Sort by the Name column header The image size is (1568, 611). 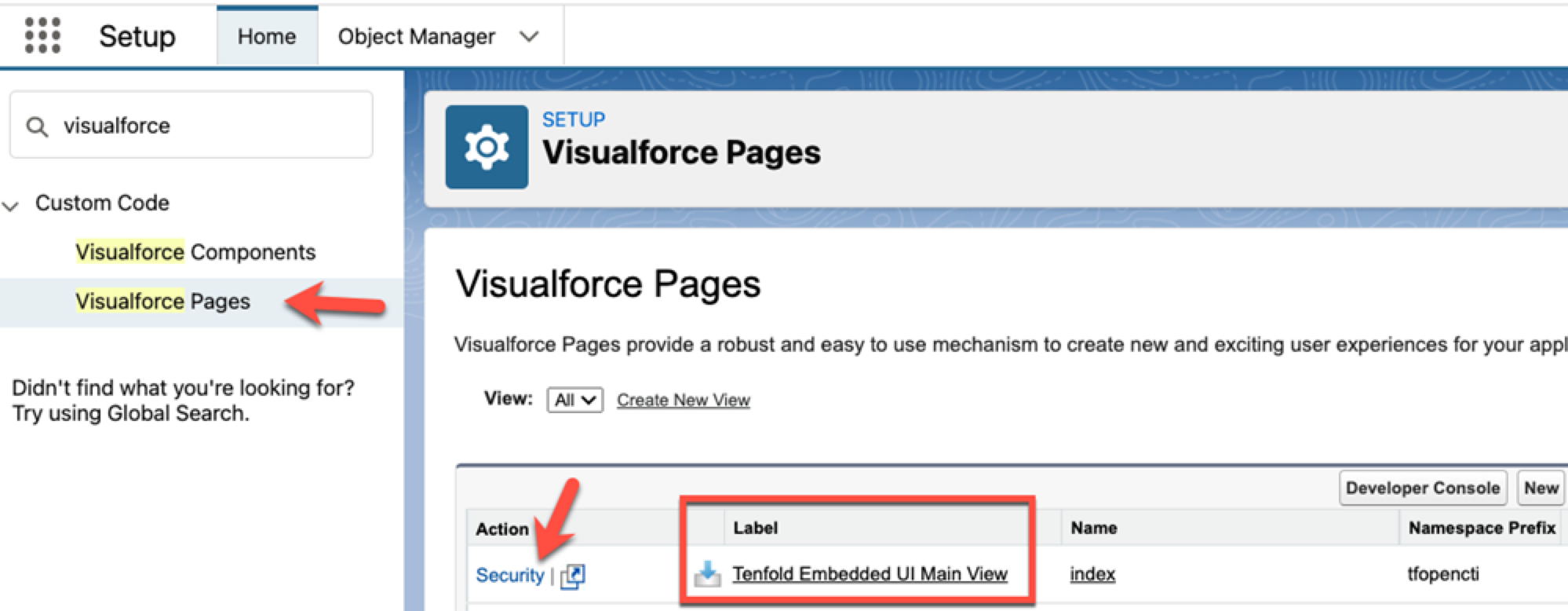click(1094, 528)
